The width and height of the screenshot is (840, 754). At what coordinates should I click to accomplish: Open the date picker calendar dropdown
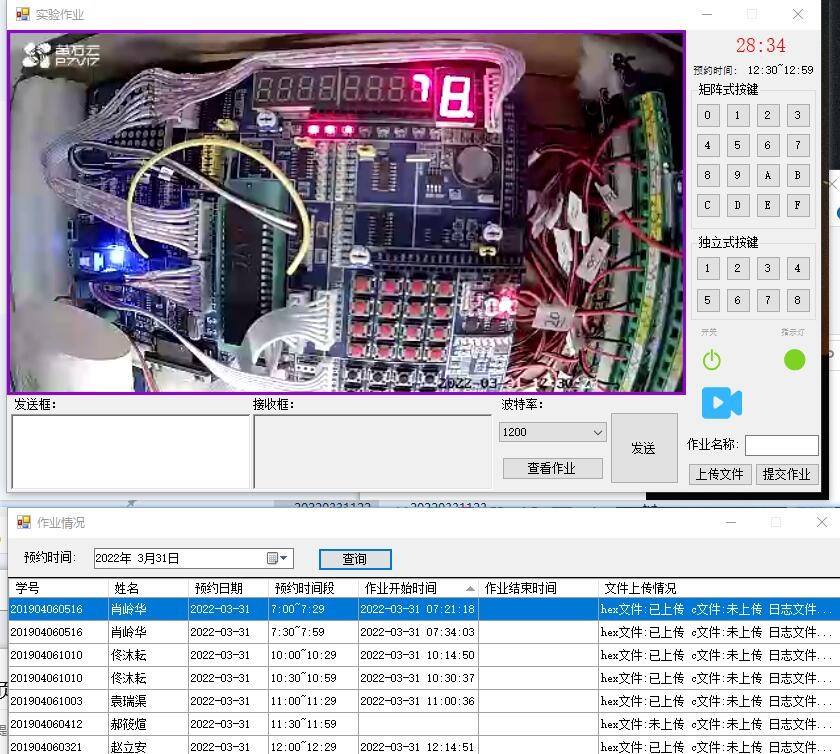coord(278,558)
